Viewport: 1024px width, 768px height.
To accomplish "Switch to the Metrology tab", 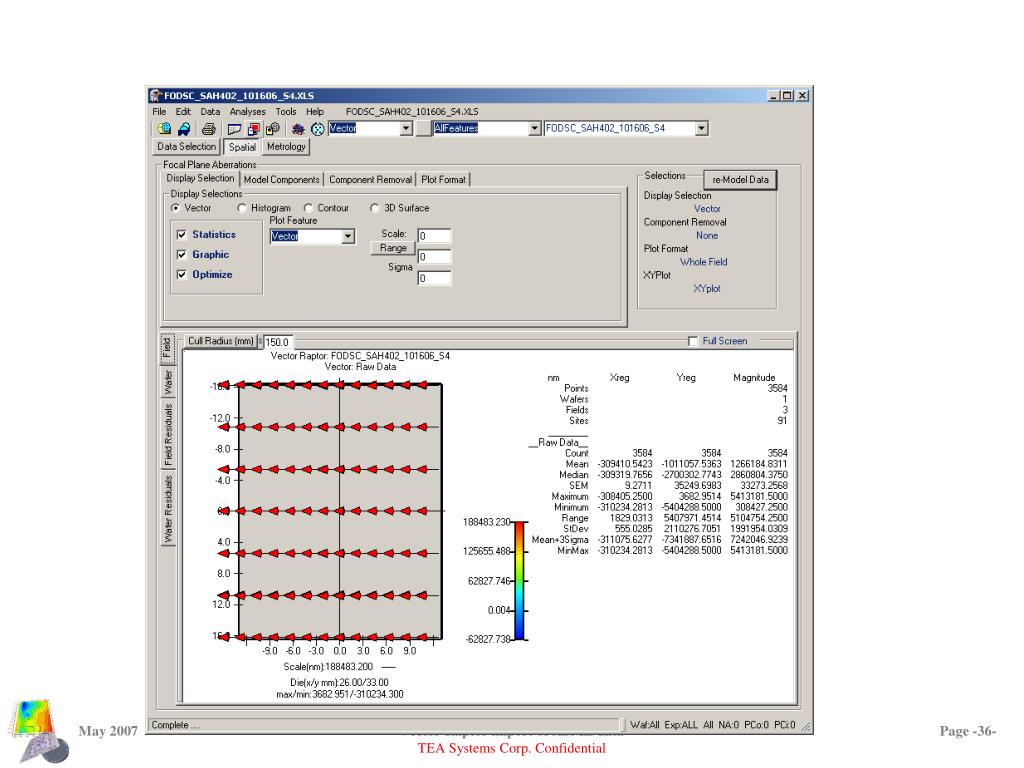I will (286, 147).
